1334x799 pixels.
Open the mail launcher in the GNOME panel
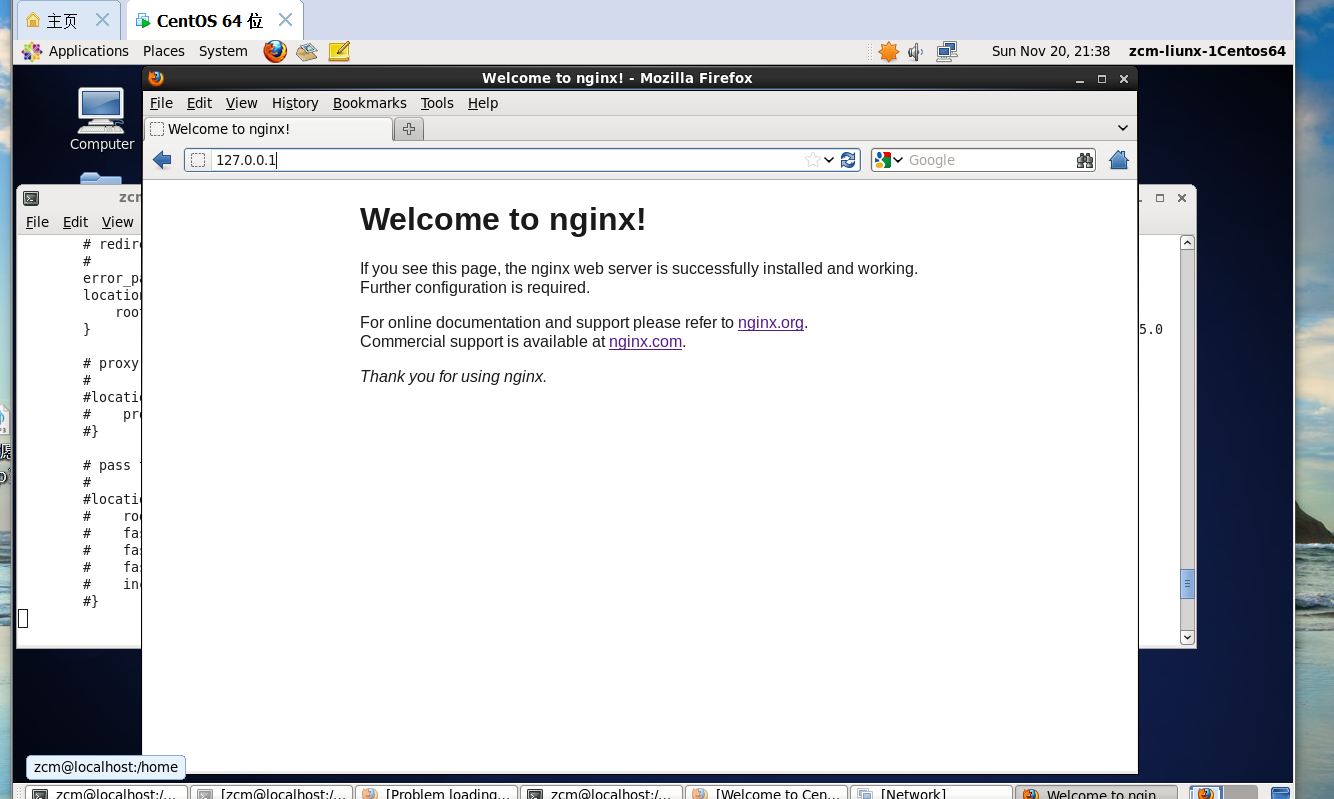point(307,51)
